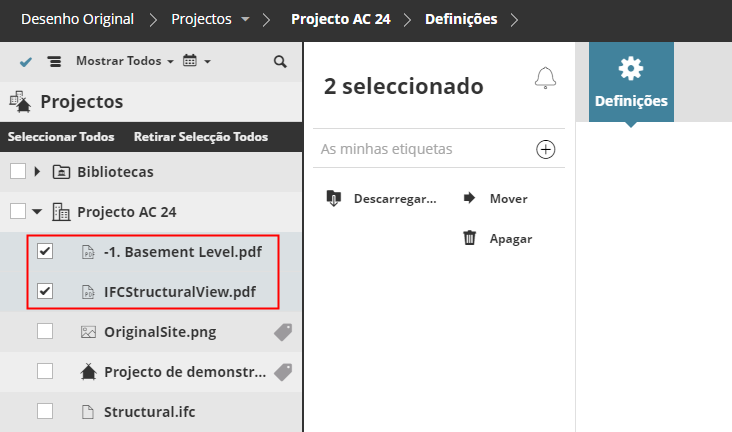
Task: Collapse the Projecto AC 24 tree
Action: (x=37, y=212)
